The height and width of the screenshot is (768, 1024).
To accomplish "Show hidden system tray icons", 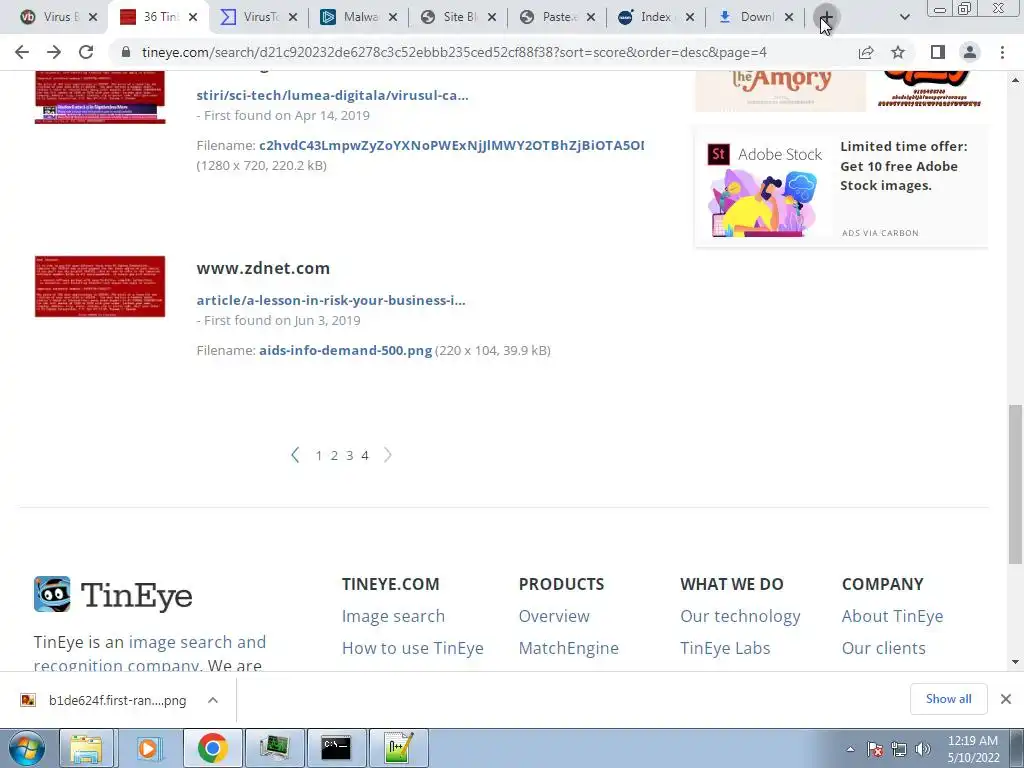I will 850,749.
